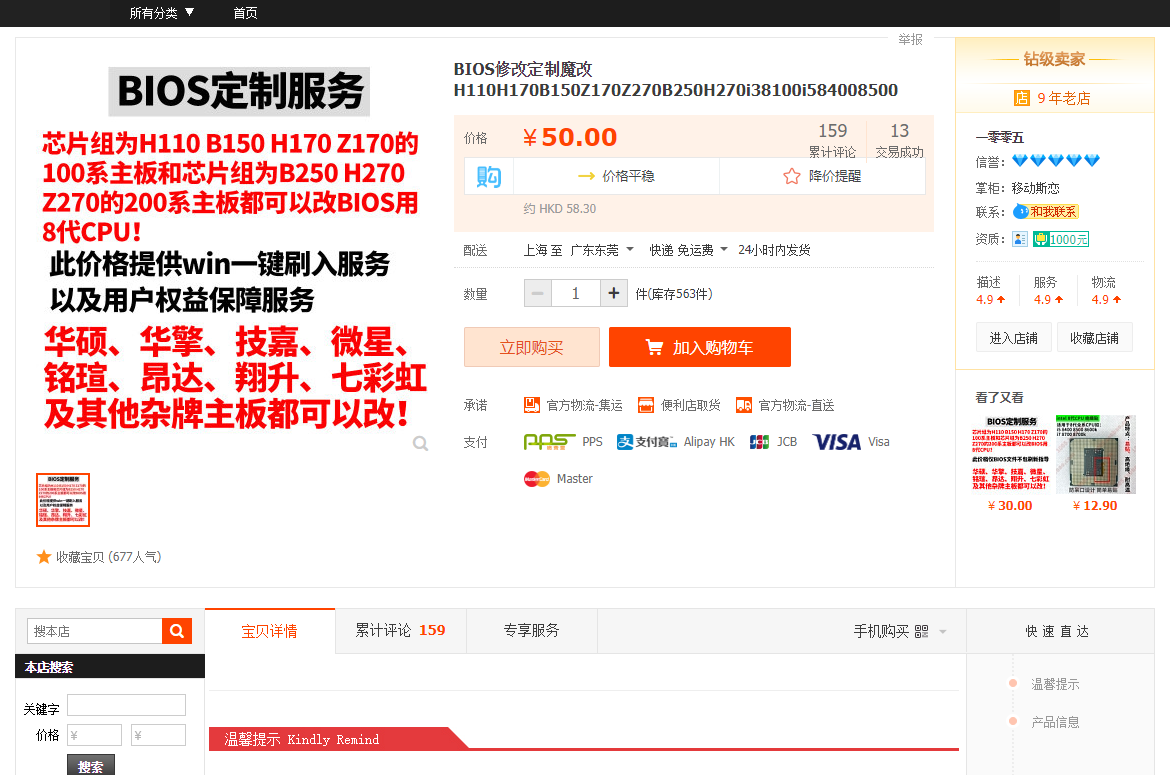
Task: Click the MasterCard payment logo
Action: pos(536,479)
